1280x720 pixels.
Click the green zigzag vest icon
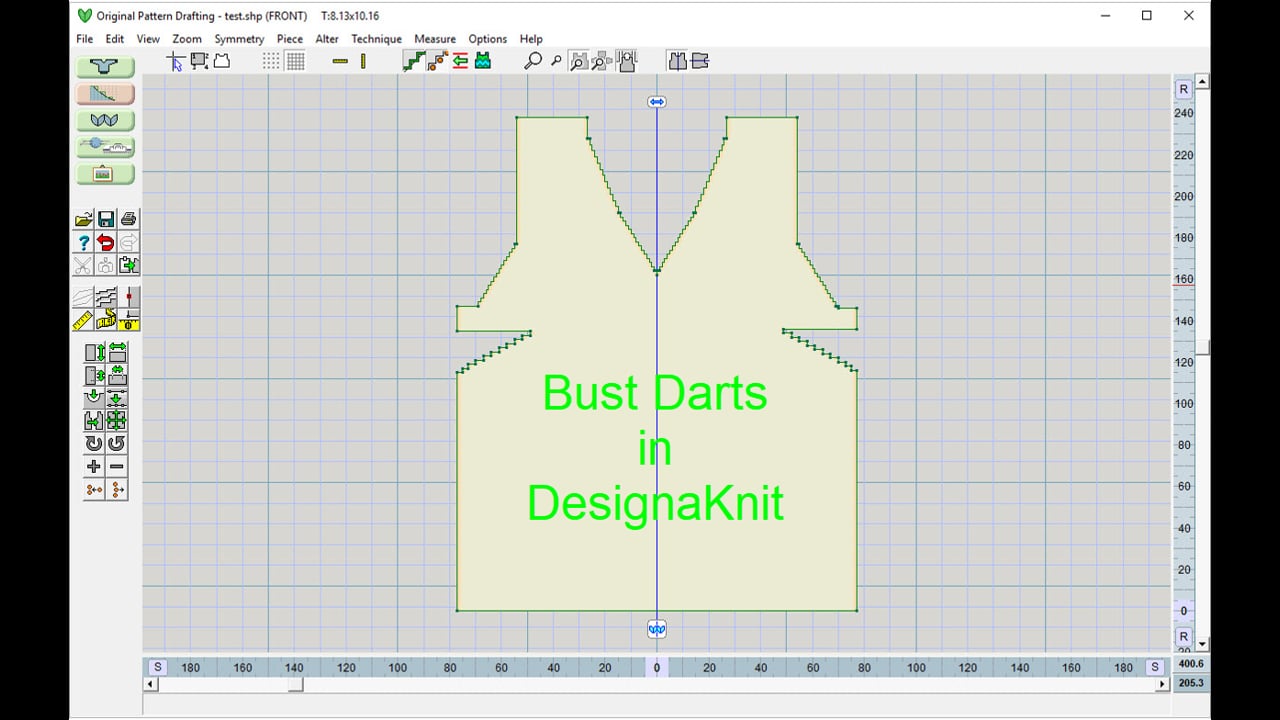click(x=483, y=61)
